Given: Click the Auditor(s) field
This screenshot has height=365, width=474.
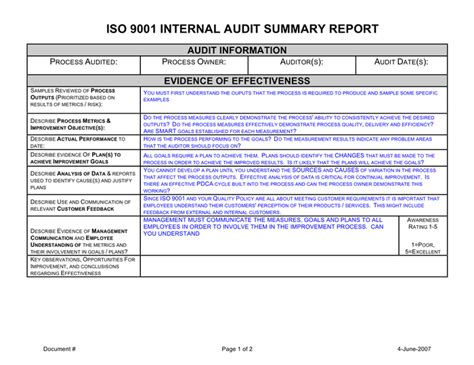Looking at the screenshot, I should click(x=302, y=65).
